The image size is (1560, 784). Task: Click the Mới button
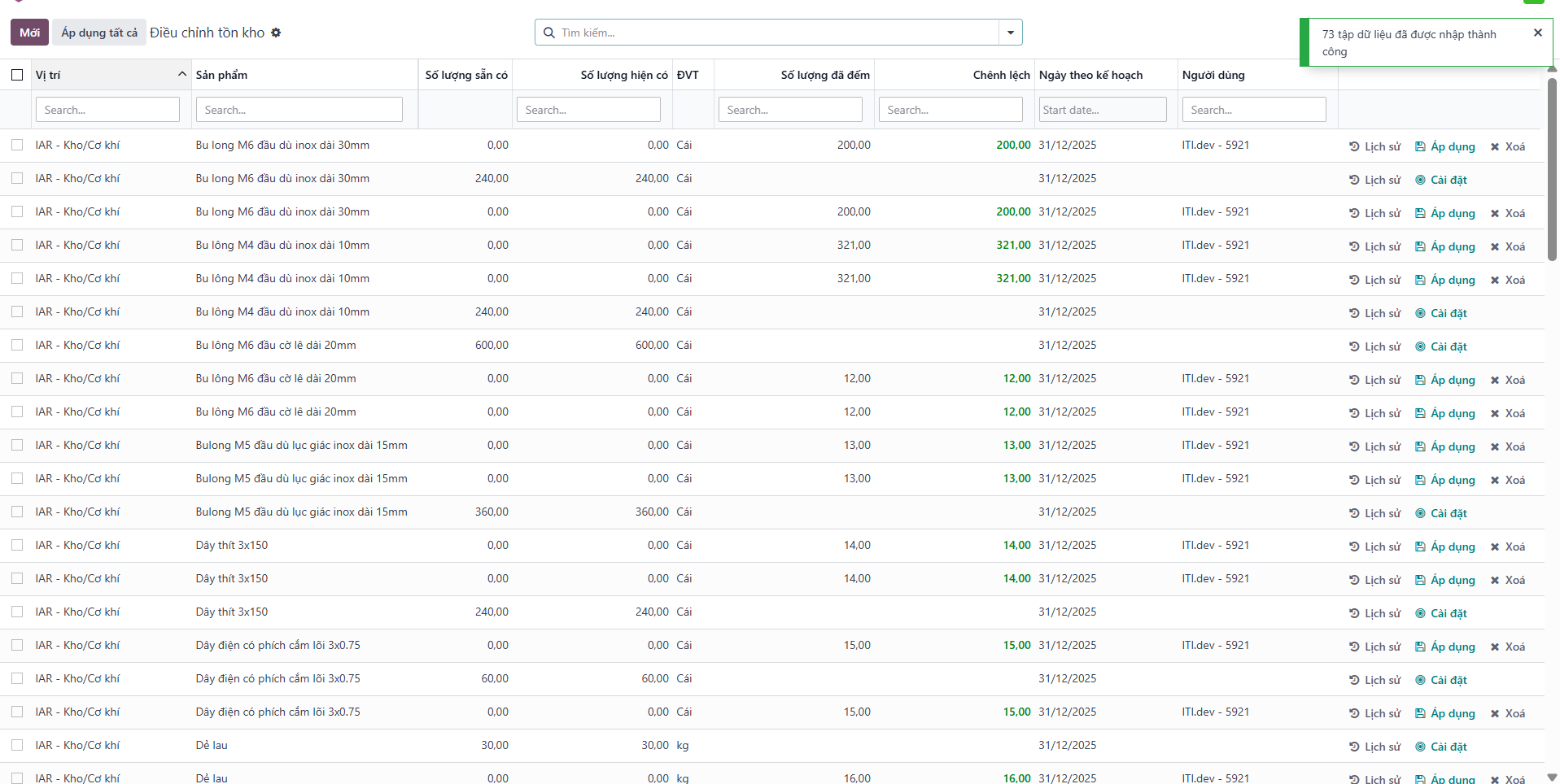pyautogui.click(x=30, y=33)
